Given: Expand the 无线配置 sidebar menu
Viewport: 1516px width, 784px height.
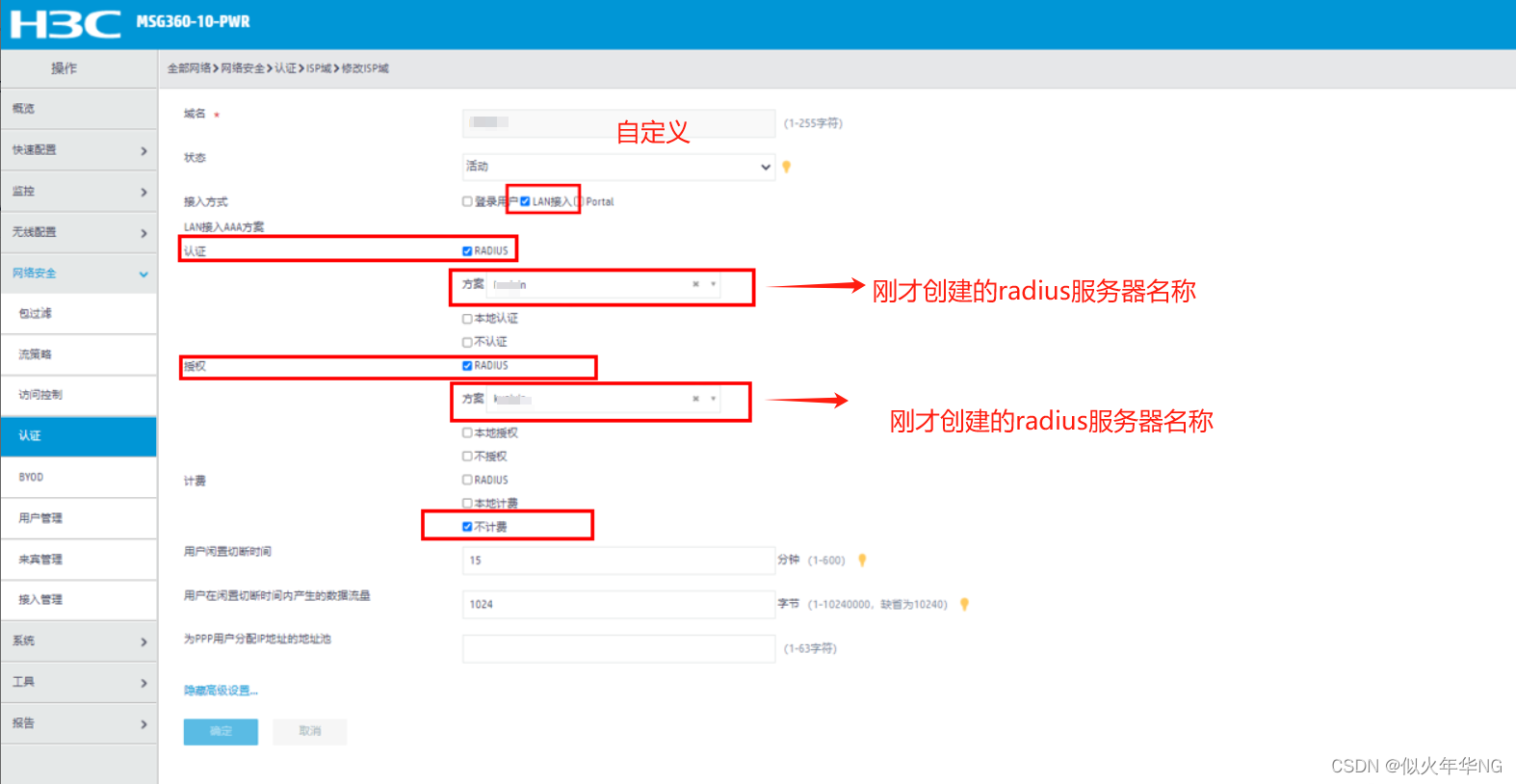Looking at the screenshot, I should tap(79, 232).
